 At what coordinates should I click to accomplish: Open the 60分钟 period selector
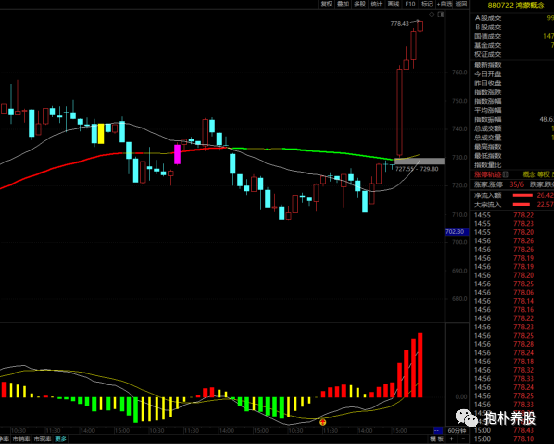coord(456,431)
